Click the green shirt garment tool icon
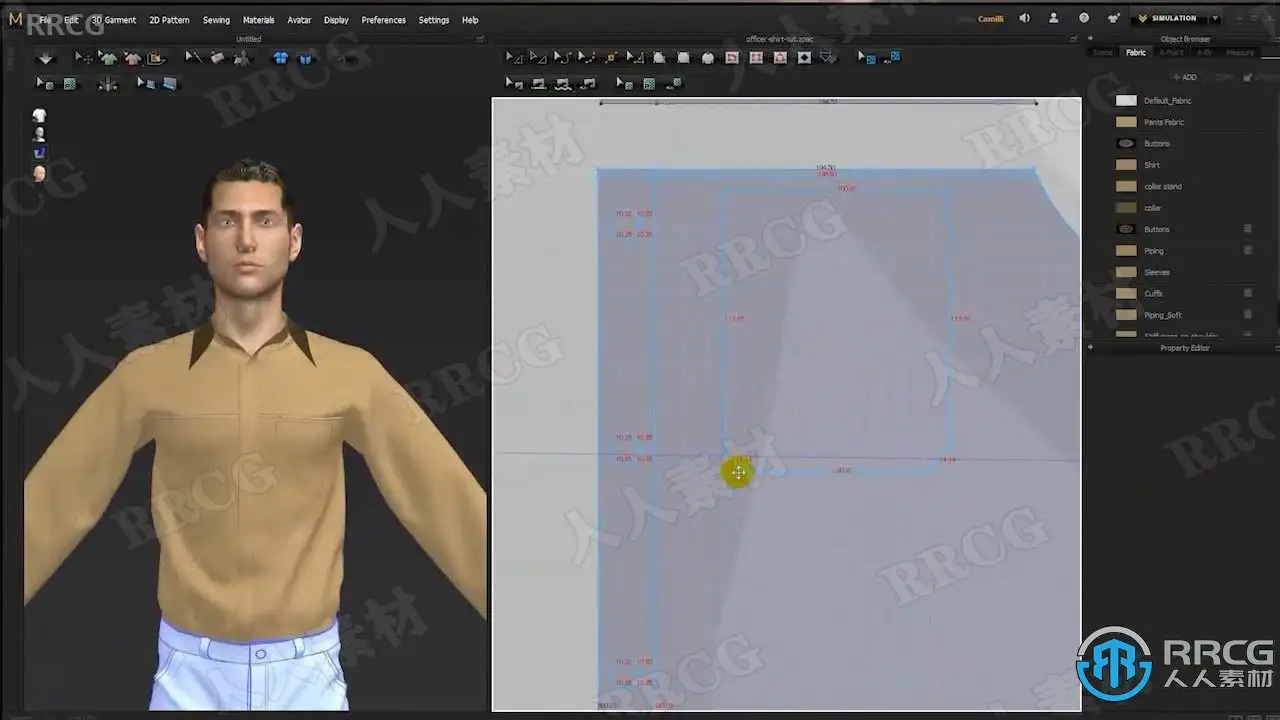The width and height of the screenshot is (1280, 720). [x=108, y=58]
